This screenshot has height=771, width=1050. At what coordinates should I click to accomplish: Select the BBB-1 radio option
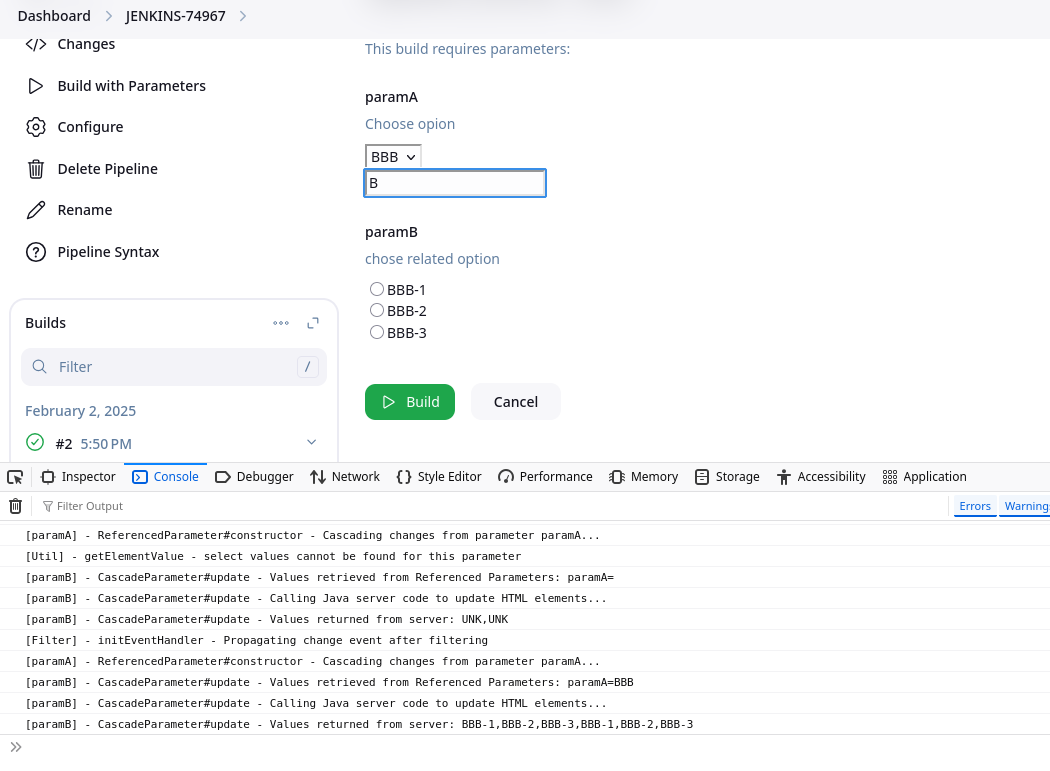click(x=377, y=289)
